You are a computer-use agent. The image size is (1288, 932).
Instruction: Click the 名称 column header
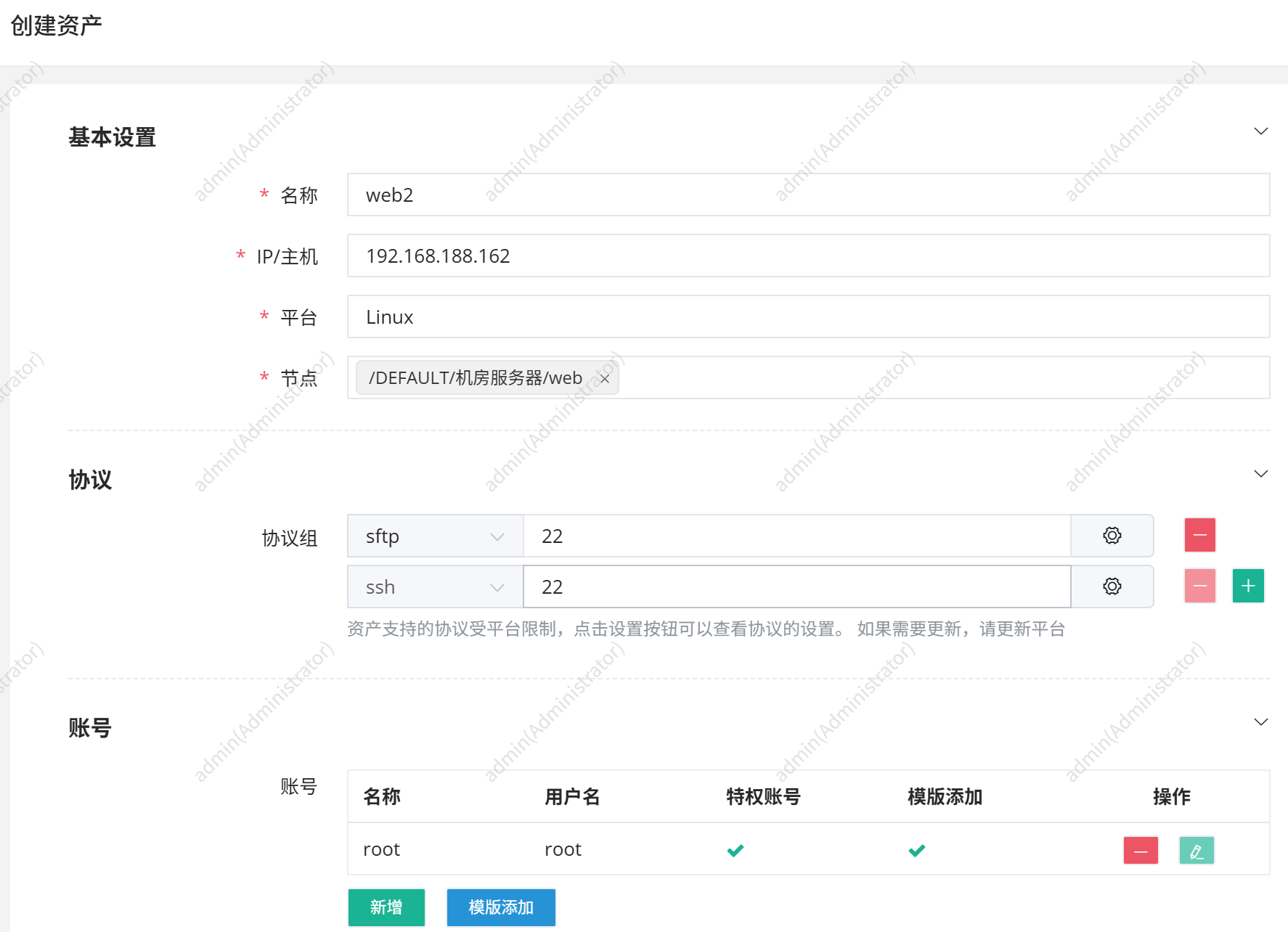[382, 796]
